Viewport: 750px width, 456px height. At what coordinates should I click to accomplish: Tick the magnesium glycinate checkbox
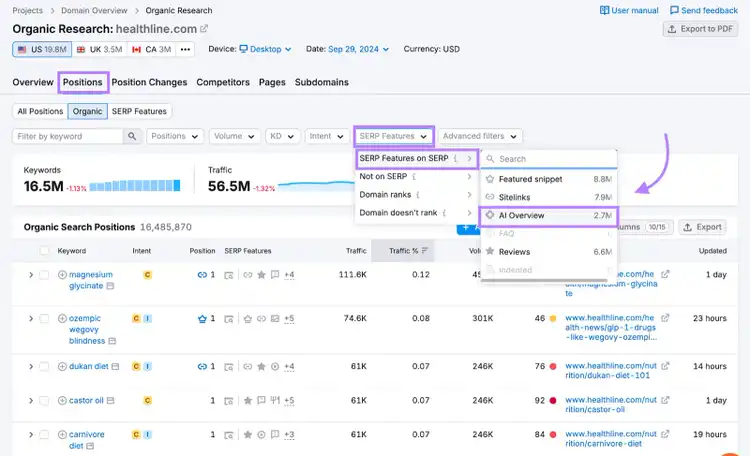point(44,275)
